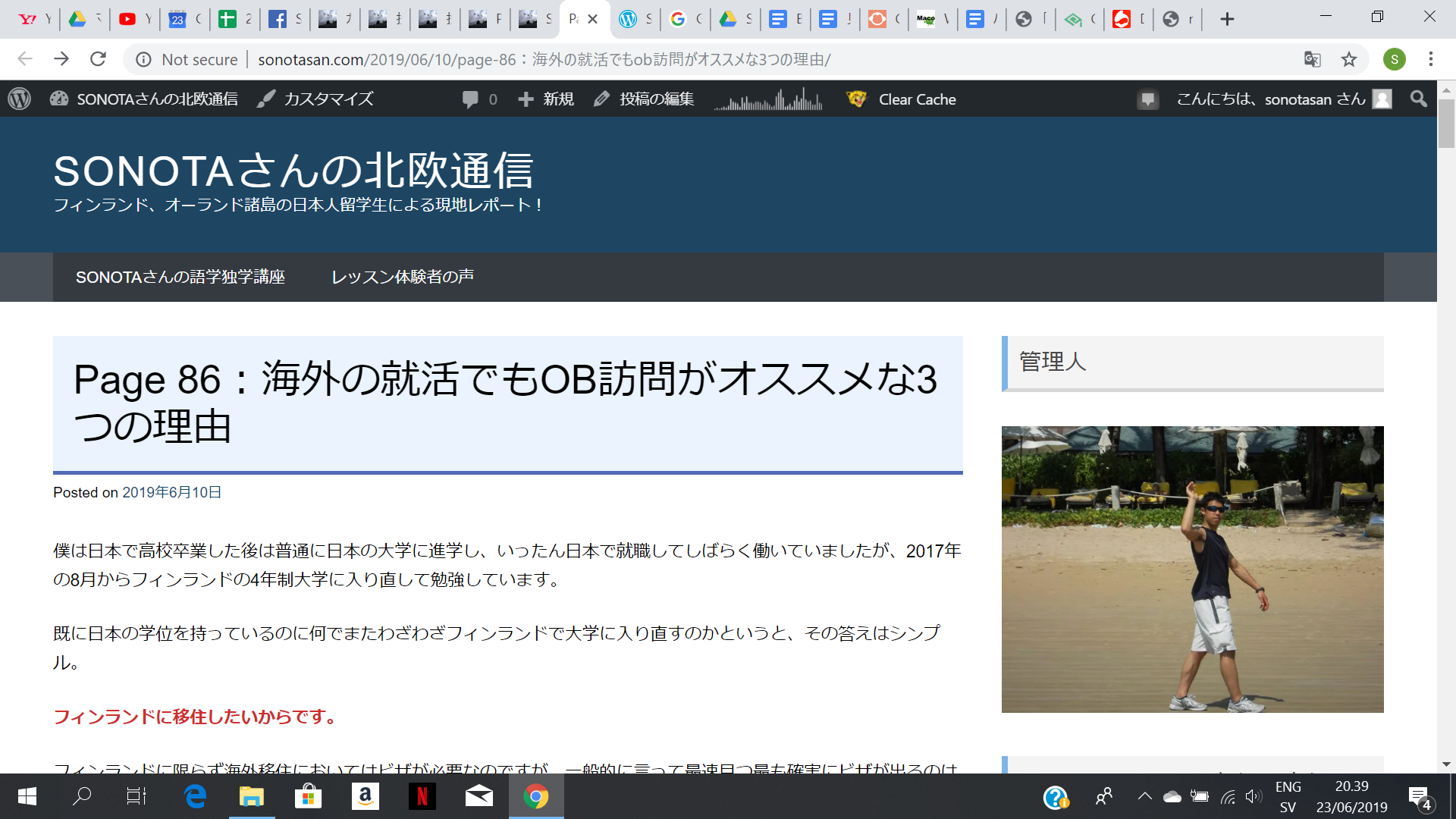Switch to the WordPress tab
Screen dimensions: 1456x819
tap(636, 19)
